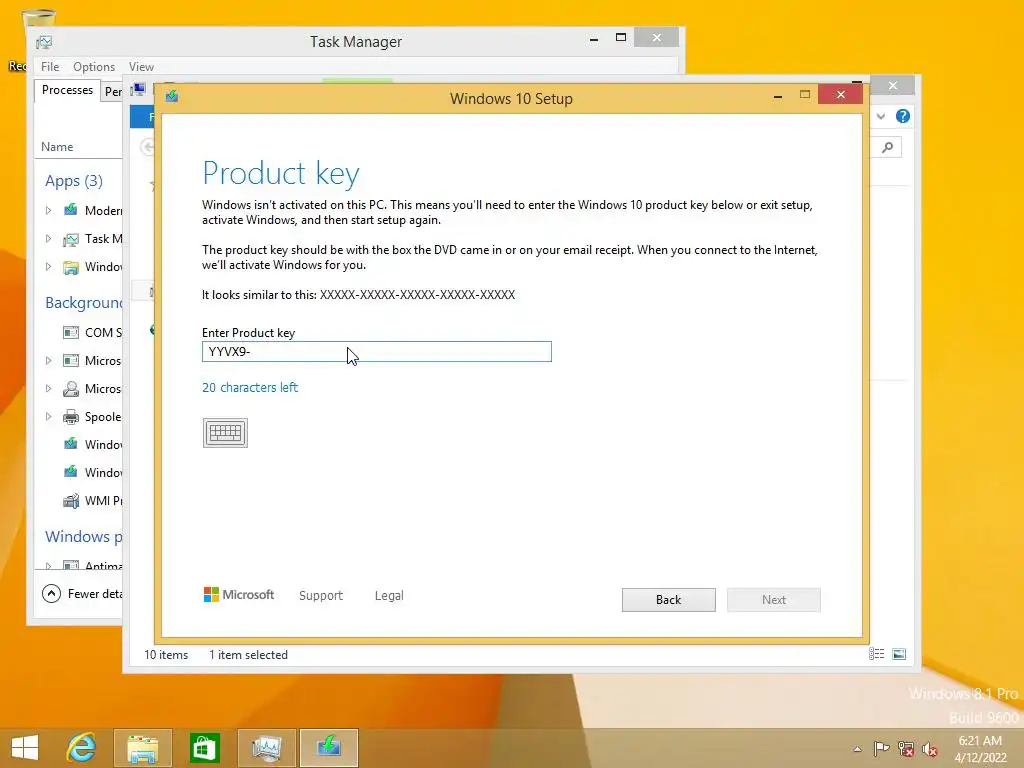The height and width of the screenshot is (768, 1024).
Task: Click the Microsoft logo in Setup
Action: pyautogui.click(x=239, y=595)
